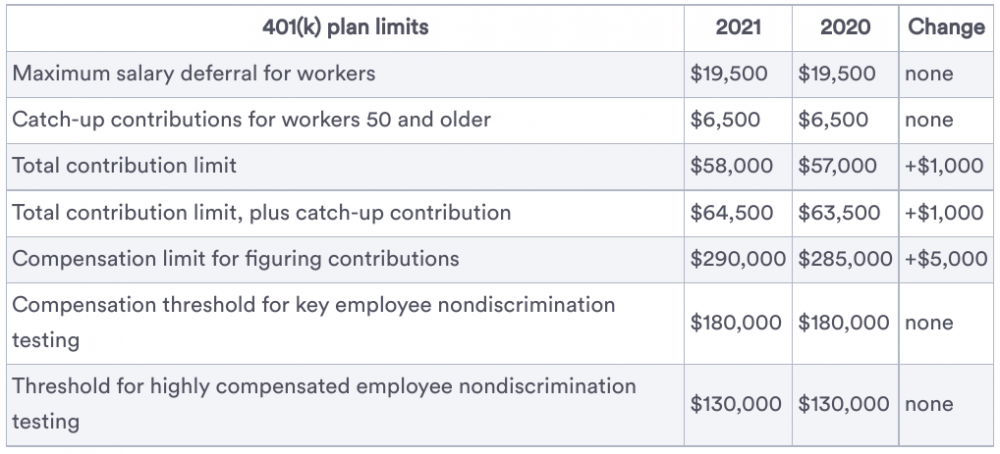Screen dimensions: 1000x454
Task: Select "Compensation limit for figuring contributions" row label
Action: pos(235,259)
